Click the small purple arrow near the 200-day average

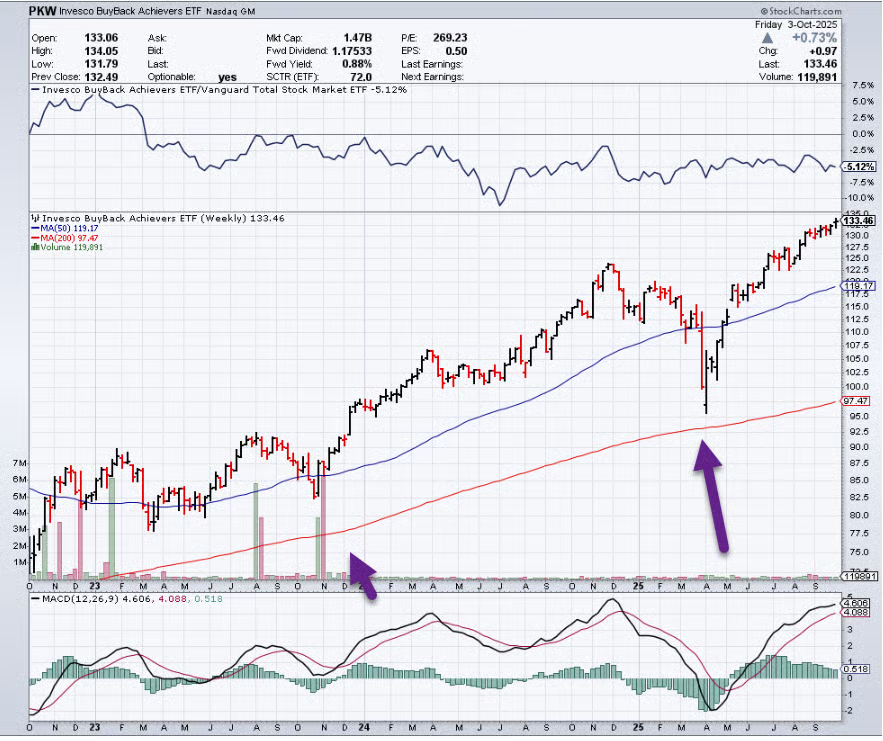[362, 575]
